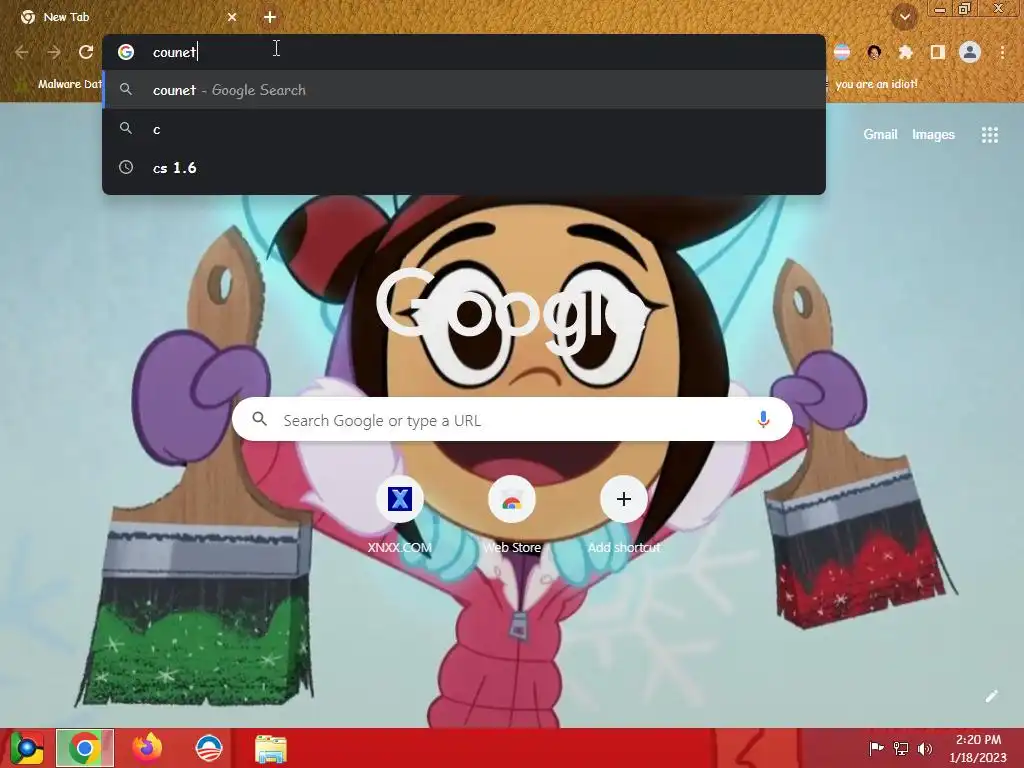This screenshot has height=768, width=1024.
Task: Click the striped flag extension icon
Action: tap(842, 52)
